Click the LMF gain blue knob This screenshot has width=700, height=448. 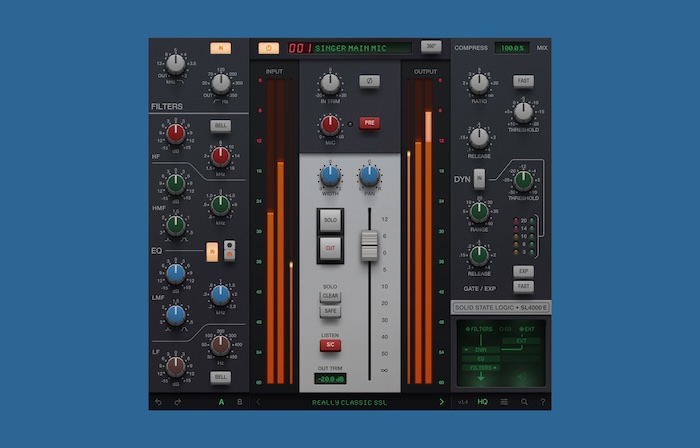[176, 273]
